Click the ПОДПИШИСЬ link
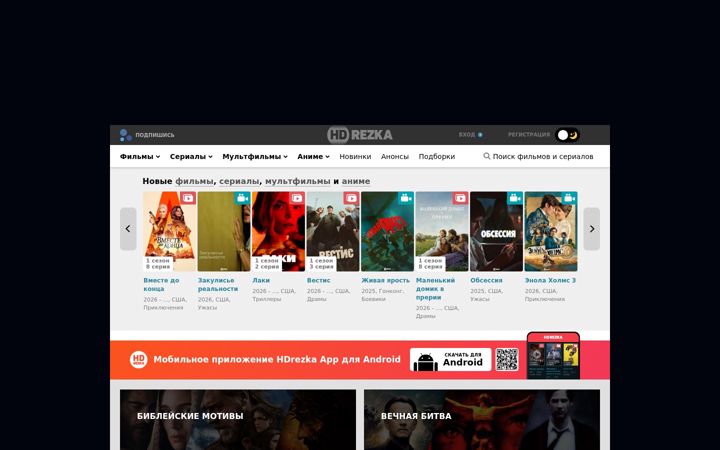 155,135
